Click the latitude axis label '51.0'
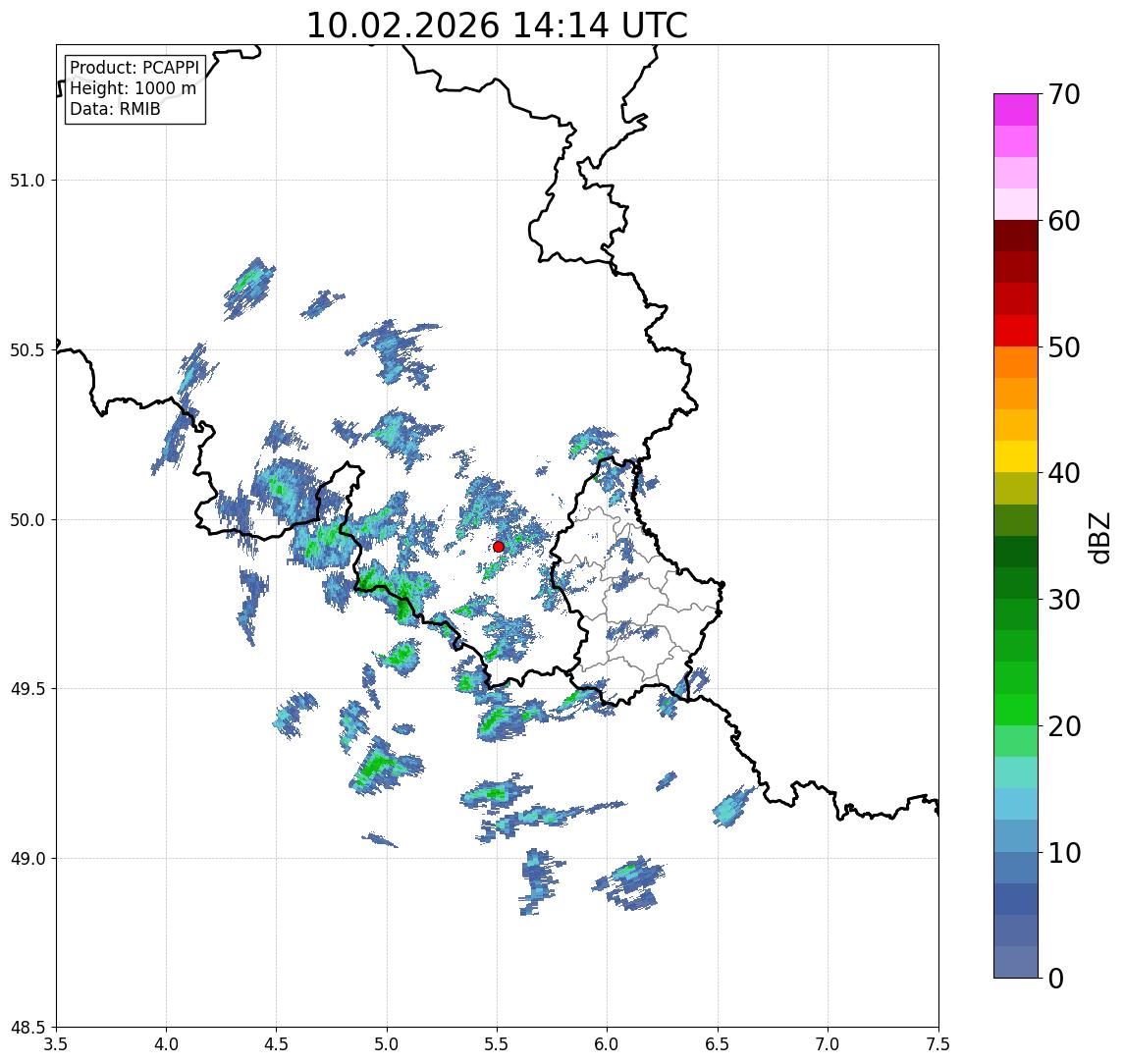Viewport: 1124px width, 1064px height. 27,181
